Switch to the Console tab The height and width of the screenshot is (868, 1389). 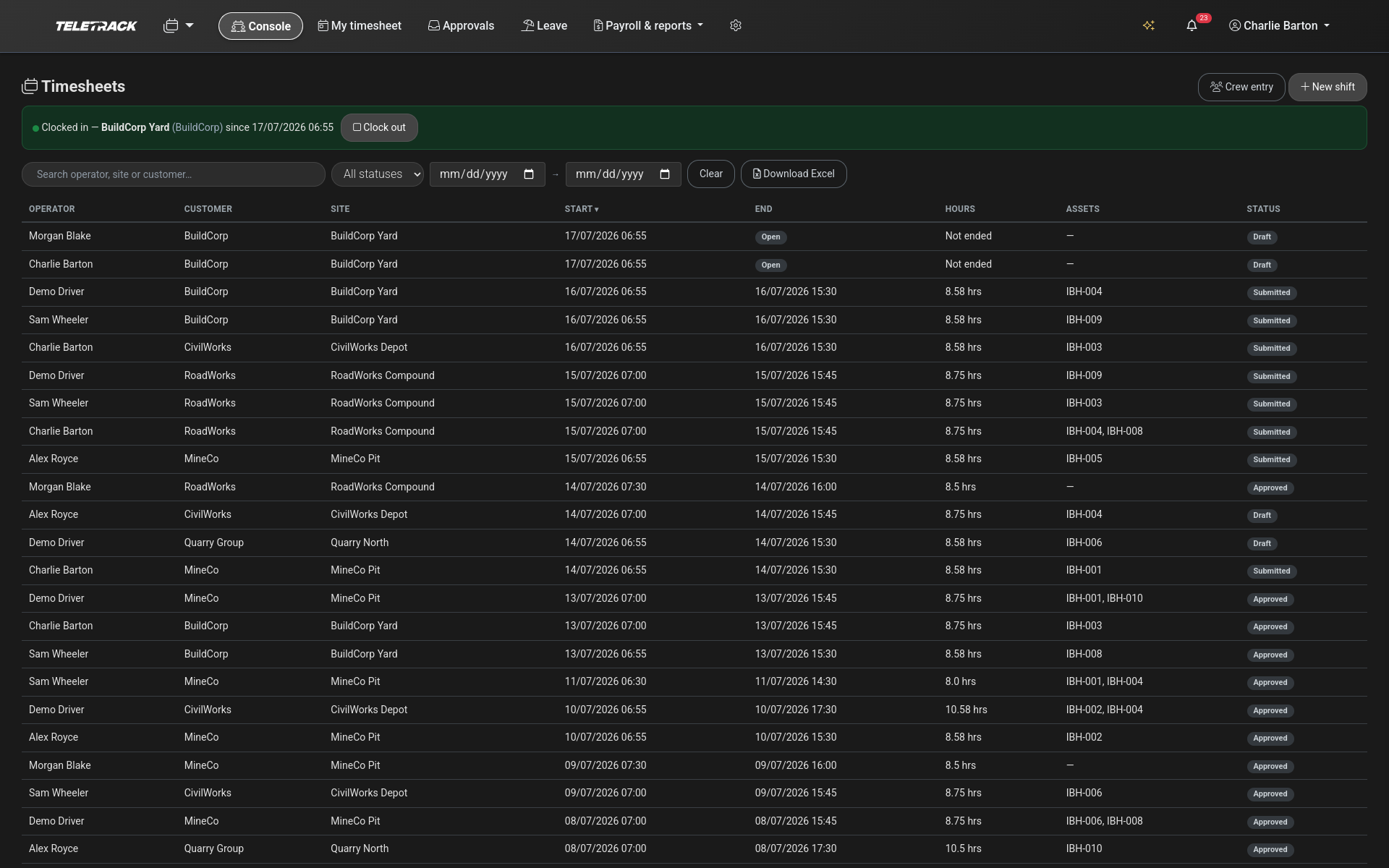point(260,26)
